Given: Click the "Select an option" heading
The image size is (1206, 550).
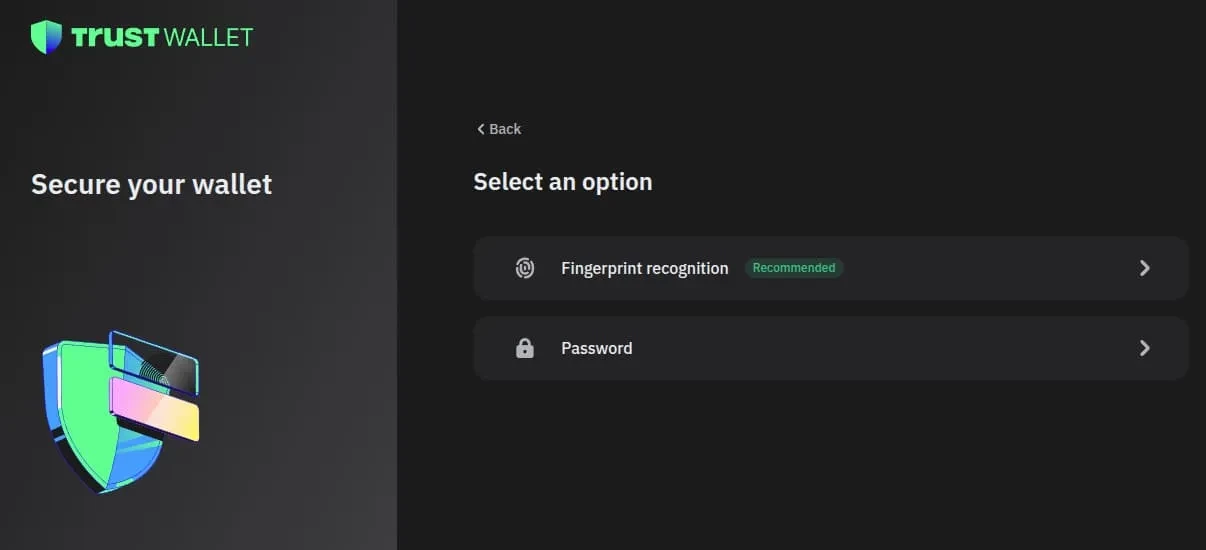Looking at the screenshot, I should (562, 182).
